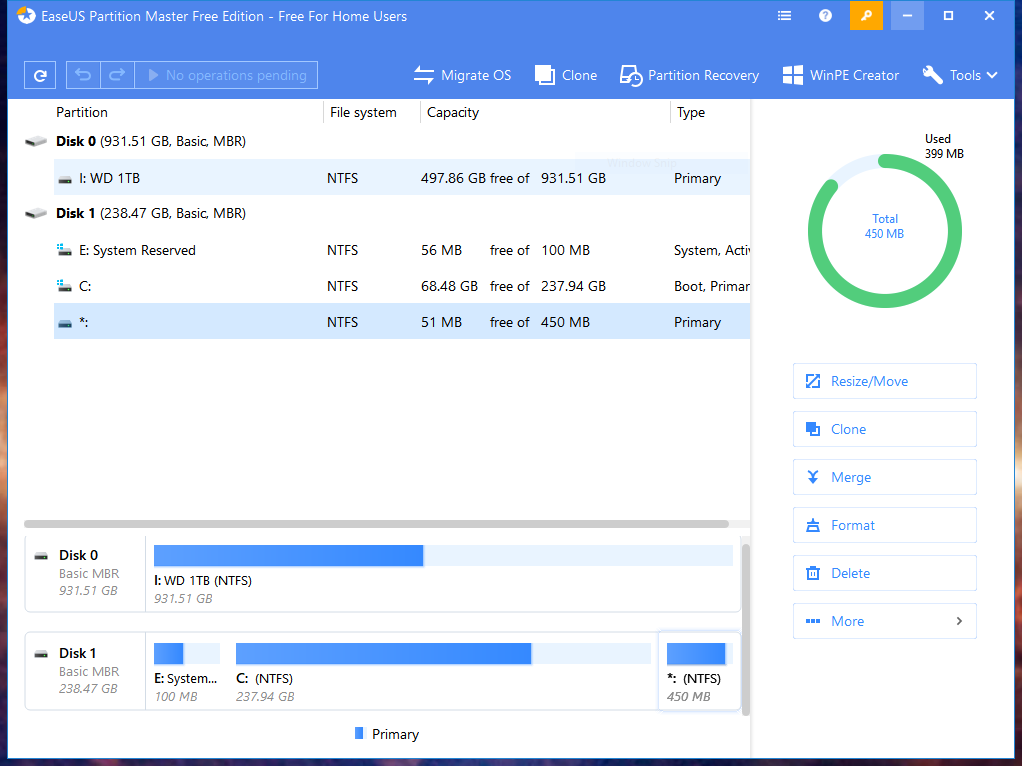
Task: Click the Primary legend color swatch
Action: [359, 733]
